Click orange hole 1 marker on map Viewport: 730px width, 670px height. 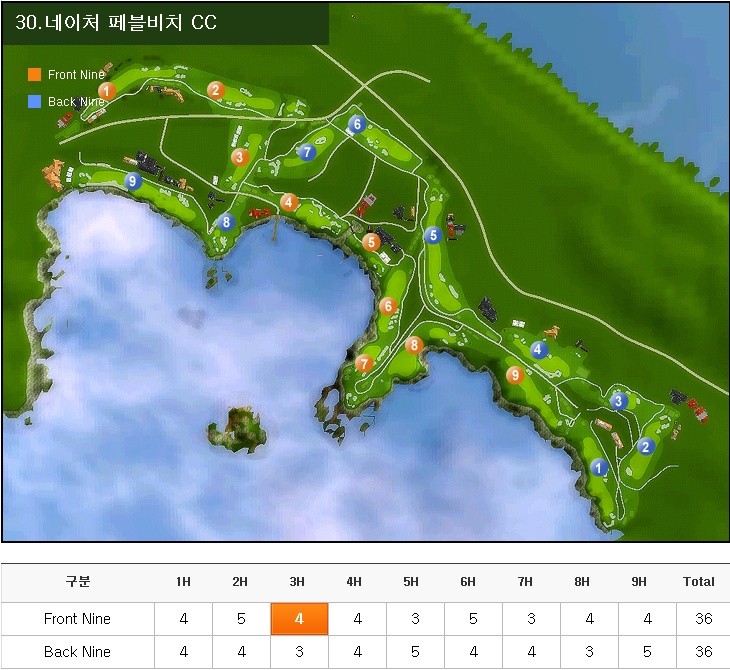coord(107,91)
